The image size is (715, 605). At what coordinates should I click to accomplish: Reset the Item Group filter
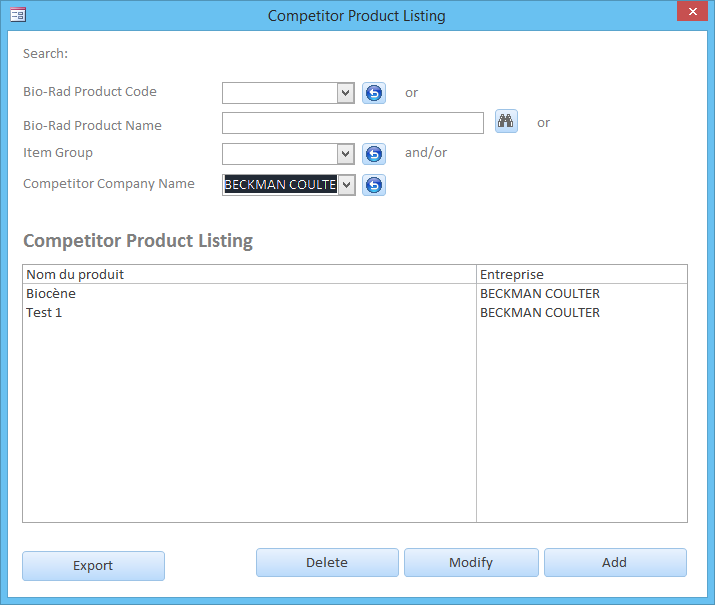pos(374,154)
